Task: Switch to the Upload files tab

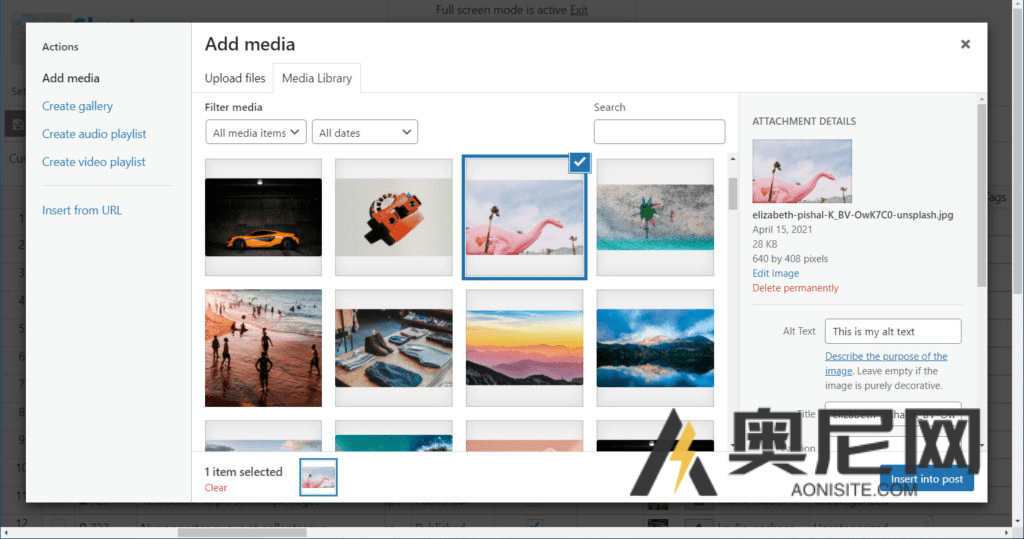Action: coord(235,78)
